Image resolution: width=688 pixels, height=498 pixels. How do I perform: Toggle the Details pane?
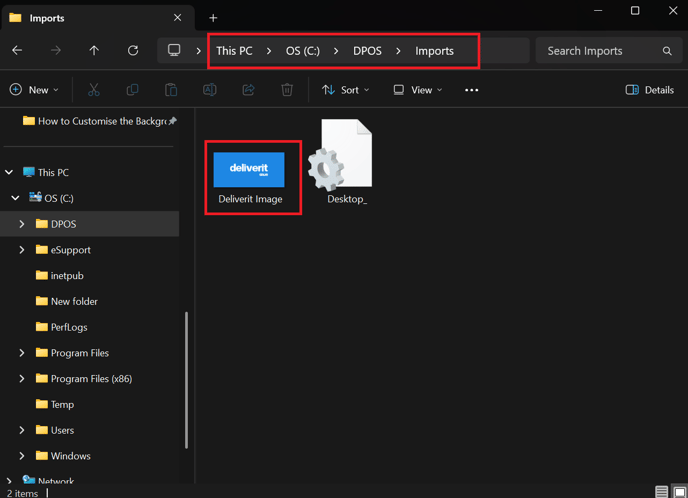(650, 90)
